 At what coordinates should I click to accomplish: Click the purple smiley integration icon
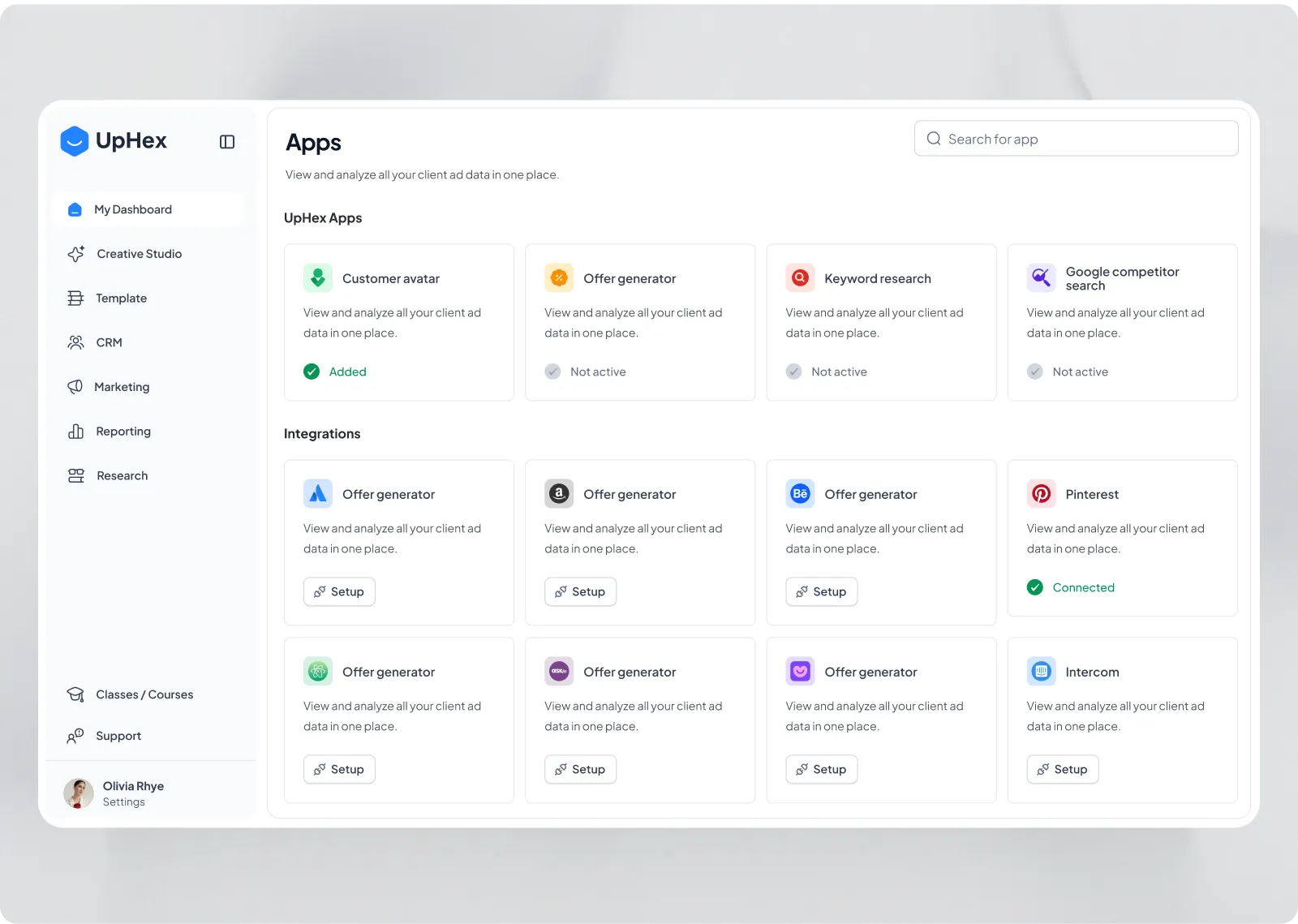[800, 671]
